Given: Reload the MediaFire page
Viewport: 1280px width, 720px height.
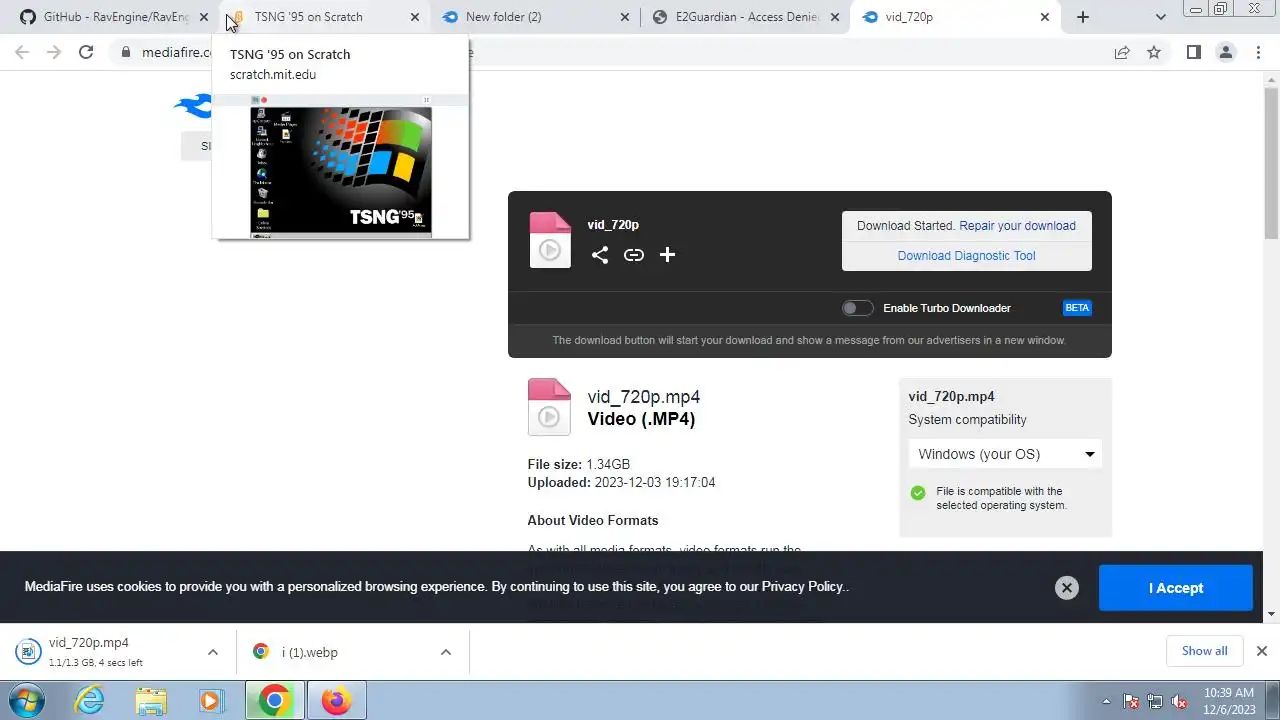Looking at the screenshot, I should 86,52.
